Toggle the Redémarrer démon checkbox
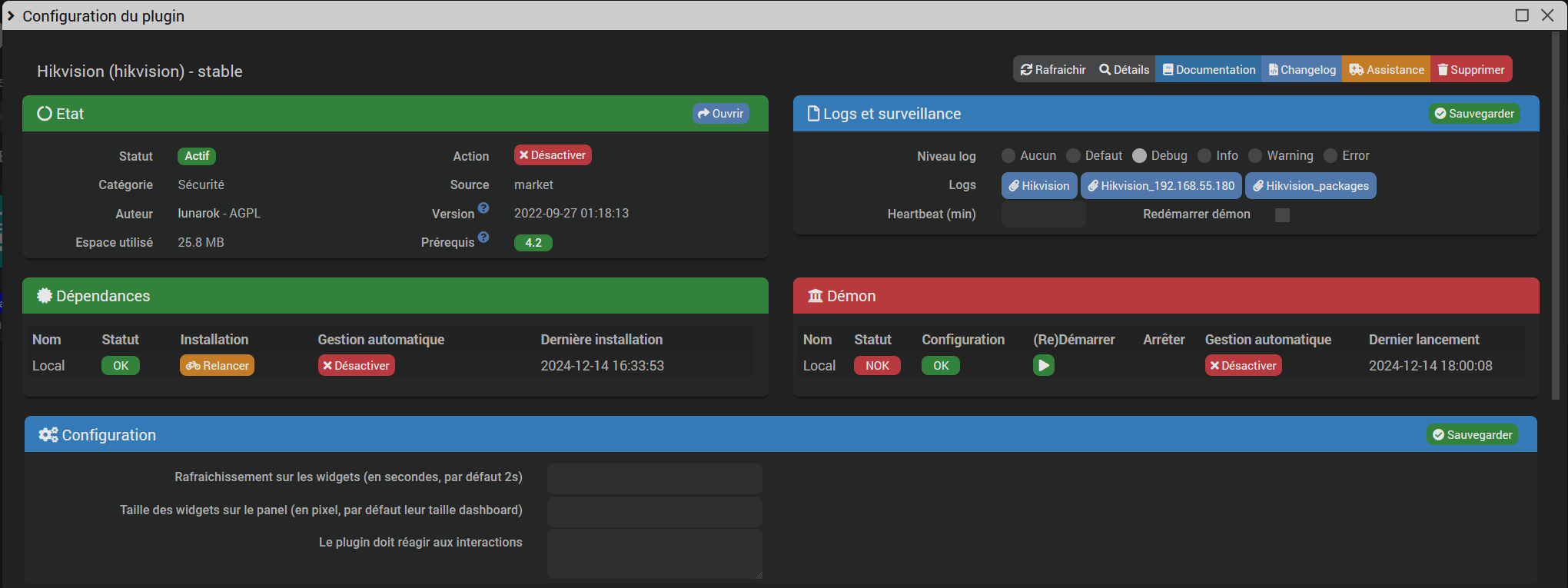 coord(1282,215)
